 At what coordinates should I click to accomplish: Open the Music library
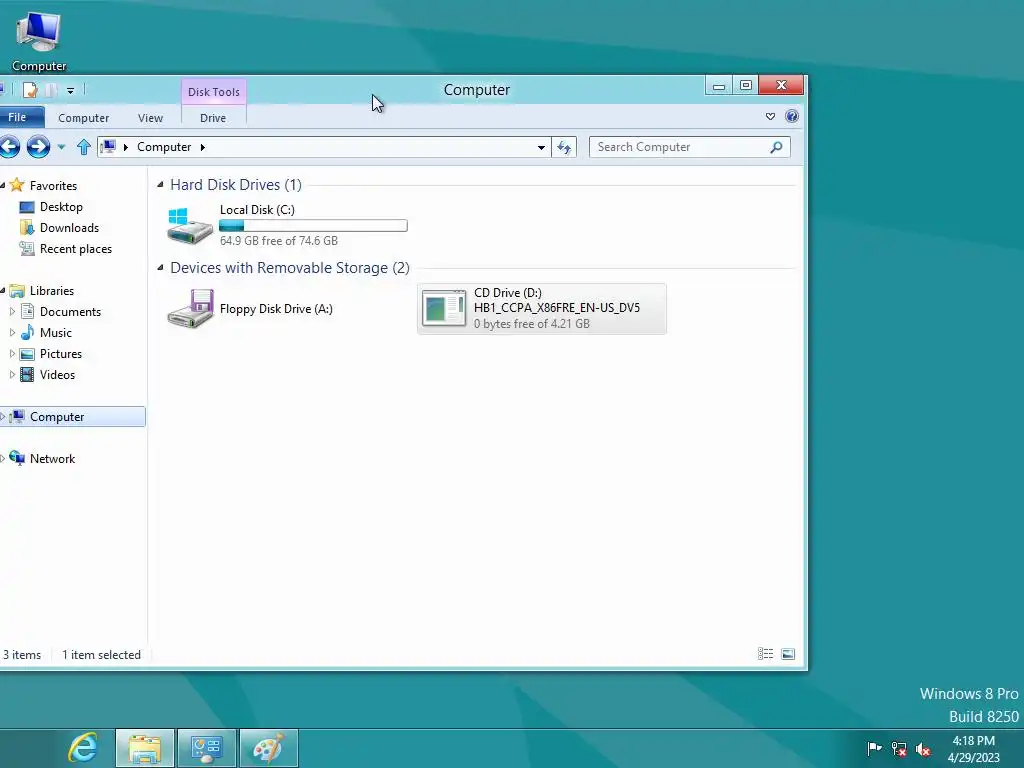coord(56,333)
